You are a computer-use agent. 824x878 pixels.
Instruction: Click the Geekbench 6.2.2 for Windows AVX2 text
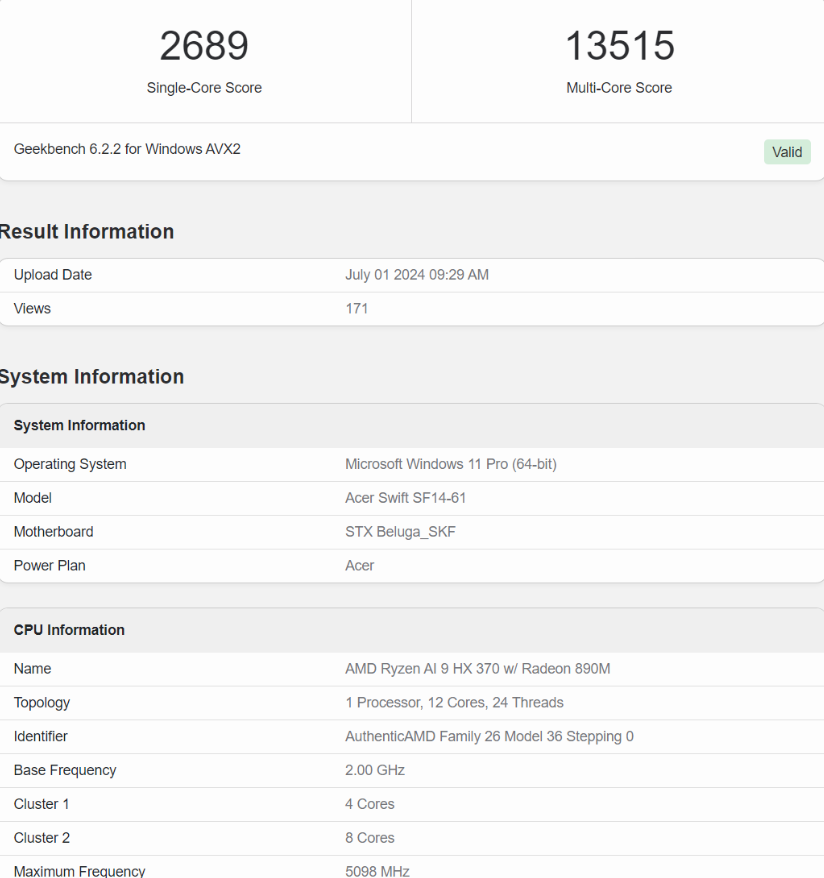(127, 149)
